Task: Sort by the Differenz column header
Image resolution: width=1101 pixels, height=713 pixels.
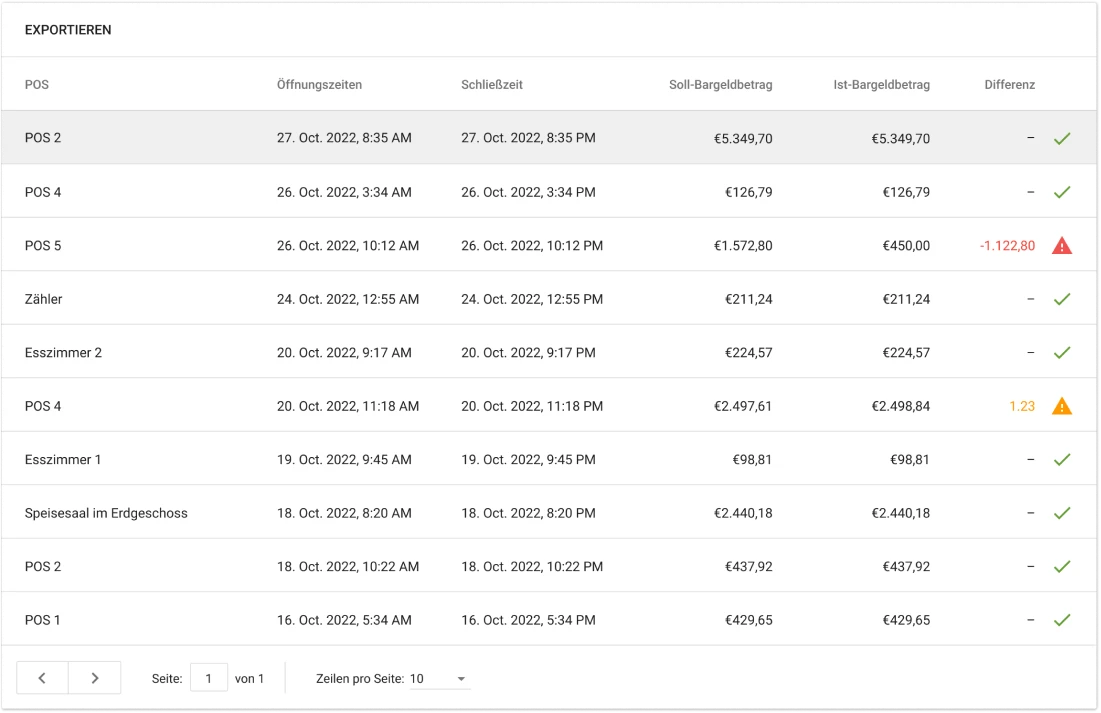Action: (x=1009, y=85)
